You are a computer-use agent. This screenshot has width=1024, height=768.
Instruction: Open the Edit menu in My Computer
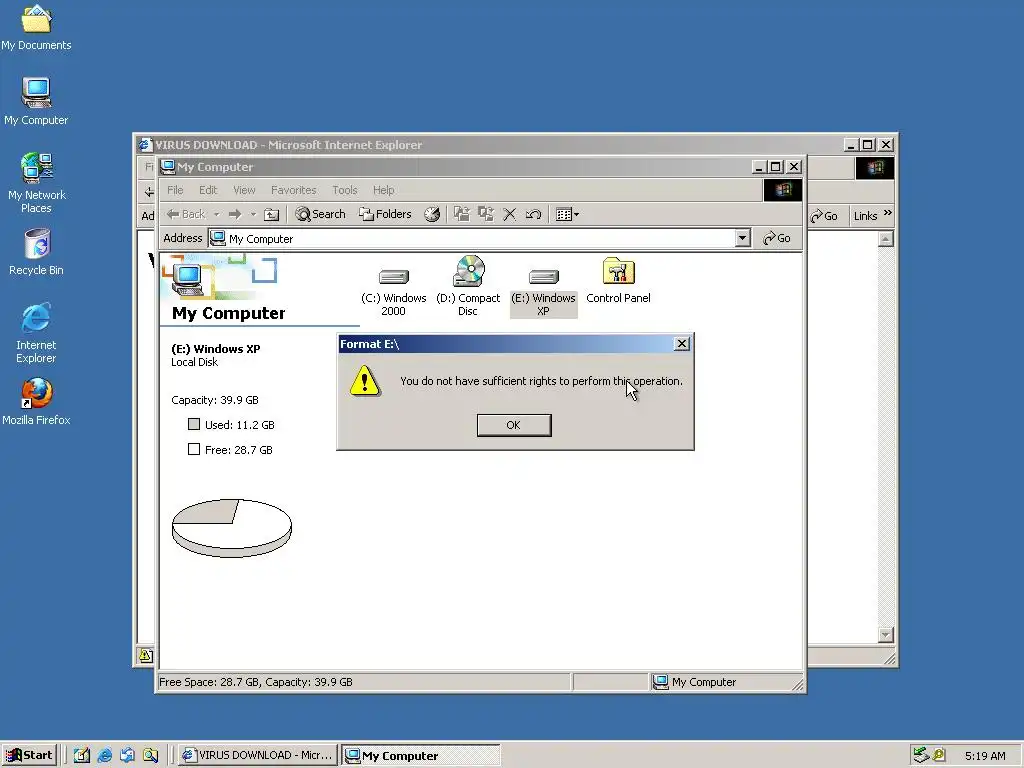(208, 190)
